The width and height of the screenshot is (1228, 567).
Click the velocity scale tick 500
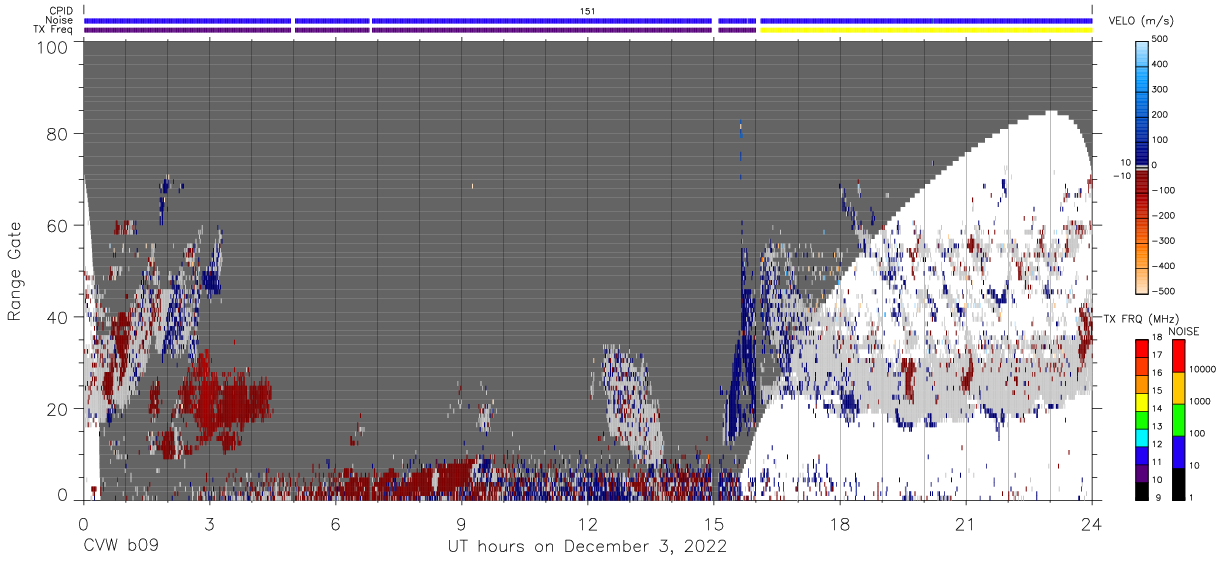click(x=1161, y=39)
